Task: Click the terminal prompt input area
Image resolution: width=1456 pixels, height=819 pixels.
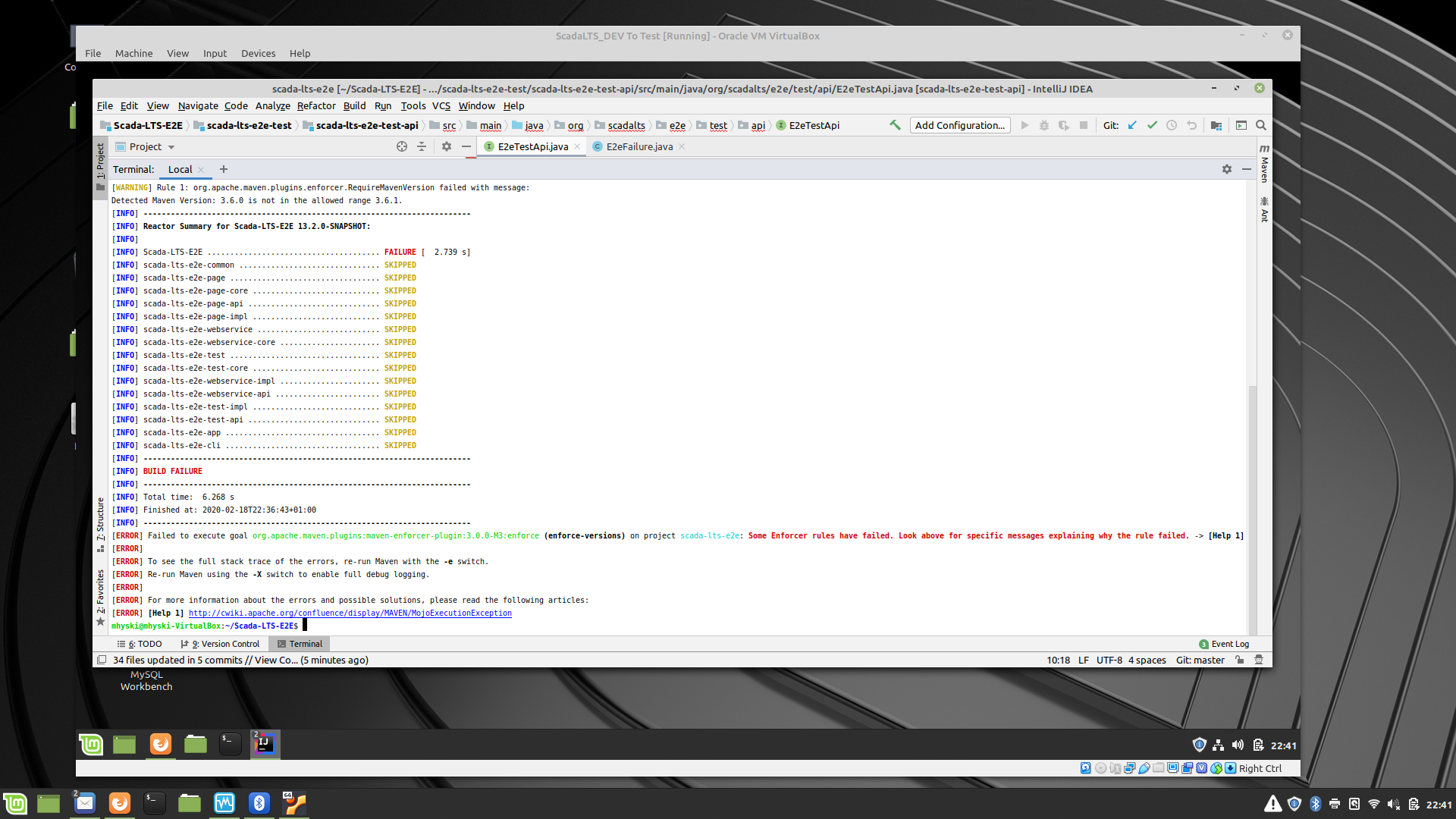Action: click(x=306, y=625)
